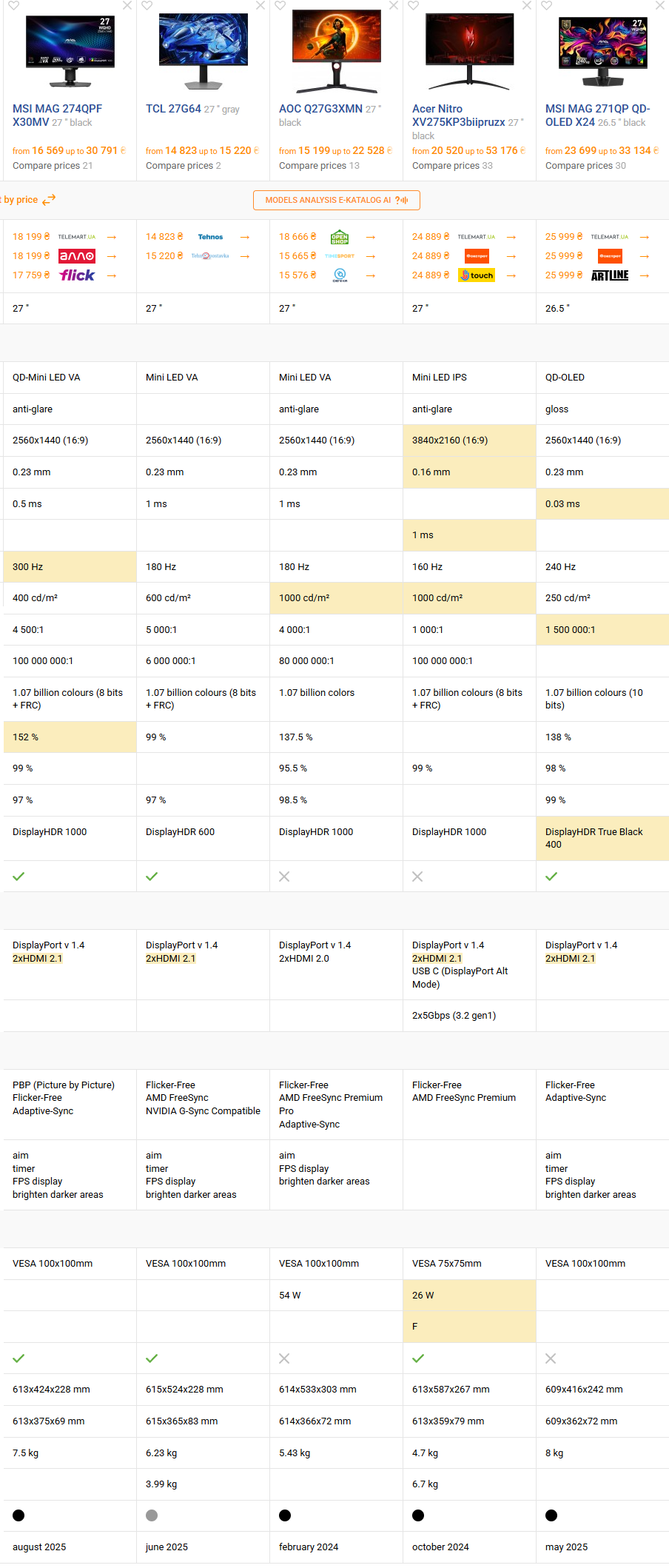Screen dimensions: 669x1568
Task: Open the Open Shop store logo
Action: click(x=340, y=237)
